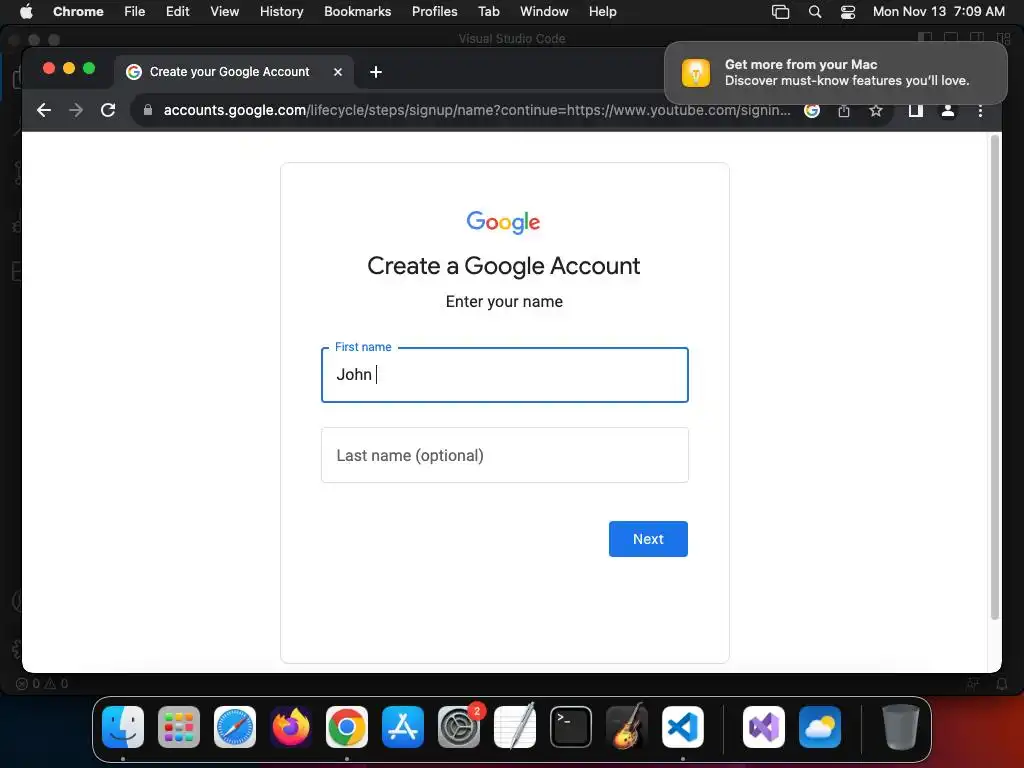
Task: Click the Google logo on signup page
Action: [x=504, y=222]
